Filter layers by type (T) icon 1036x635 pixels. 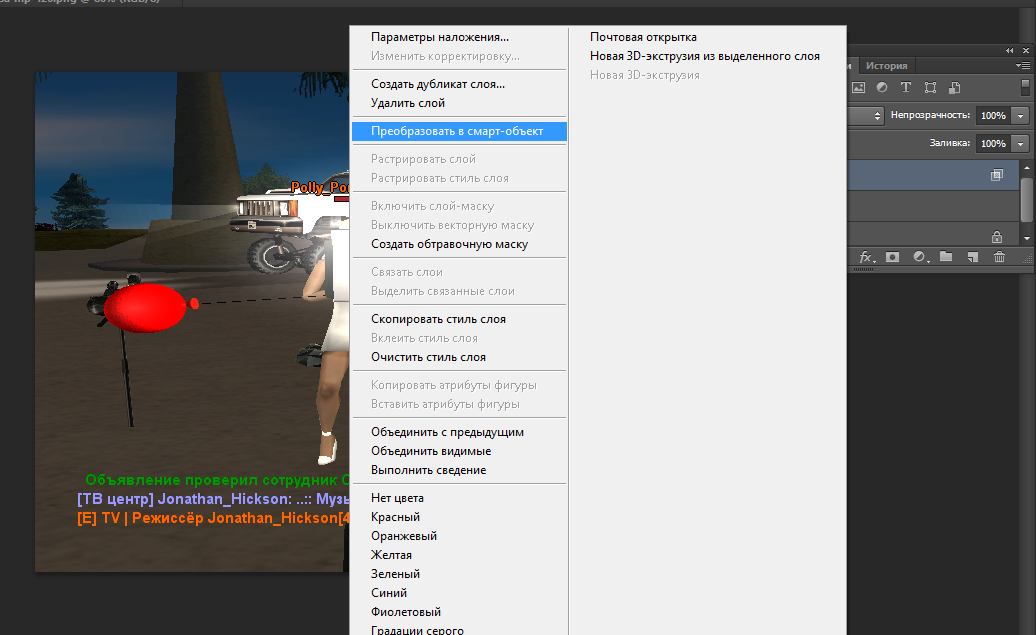906,87
